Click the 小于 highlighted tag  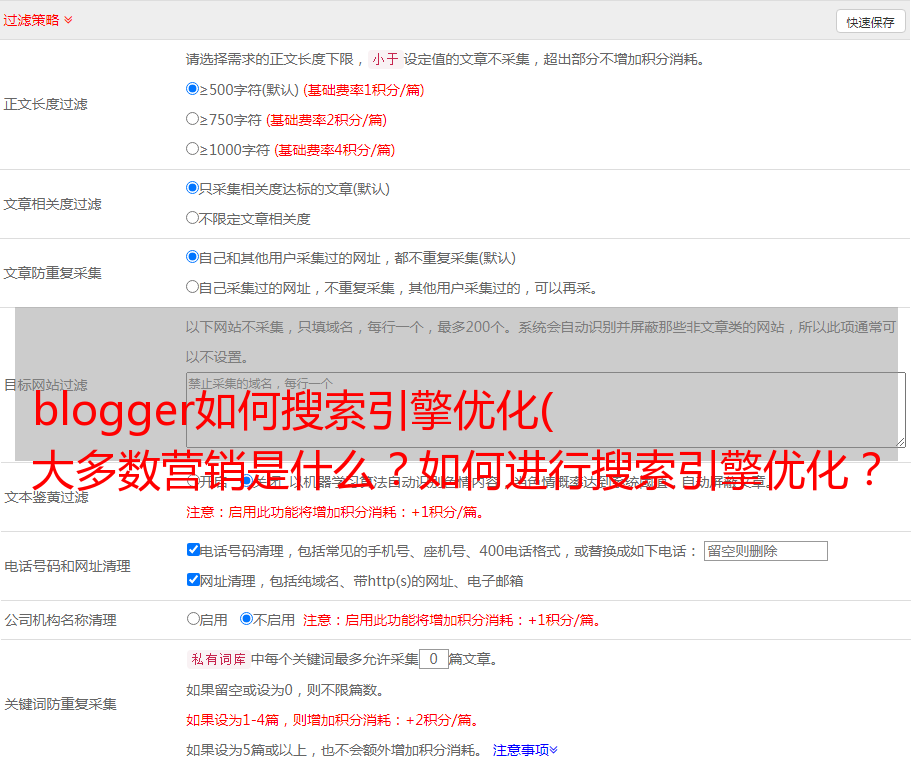click(x=385, y=59)
